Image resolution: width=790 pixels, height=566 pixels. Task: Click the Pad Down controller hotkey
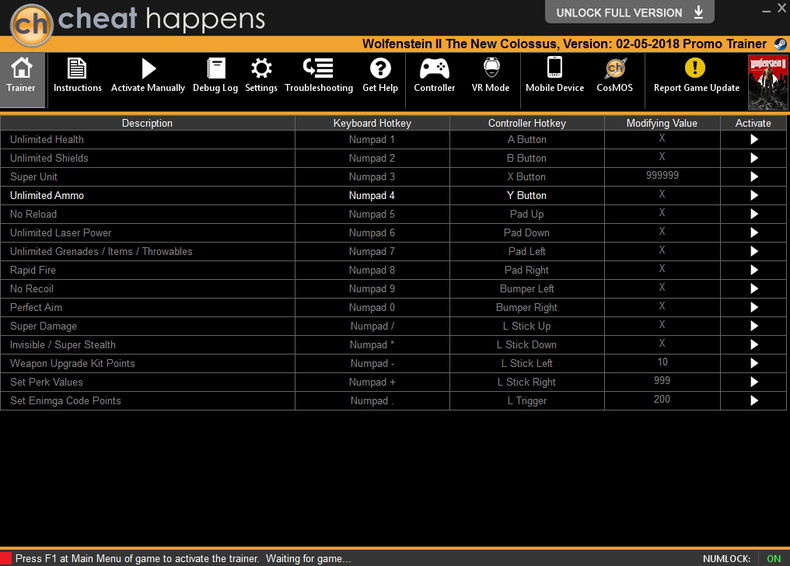526,233
